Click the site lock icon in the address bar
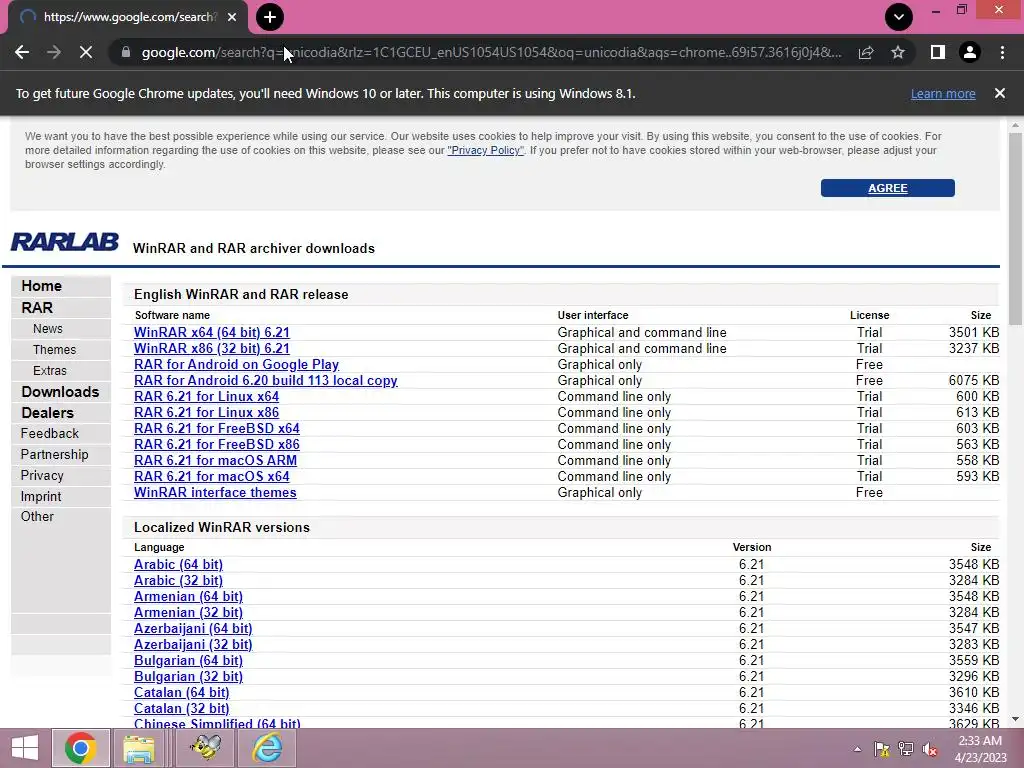The image size is (1024, 768). 125,52
